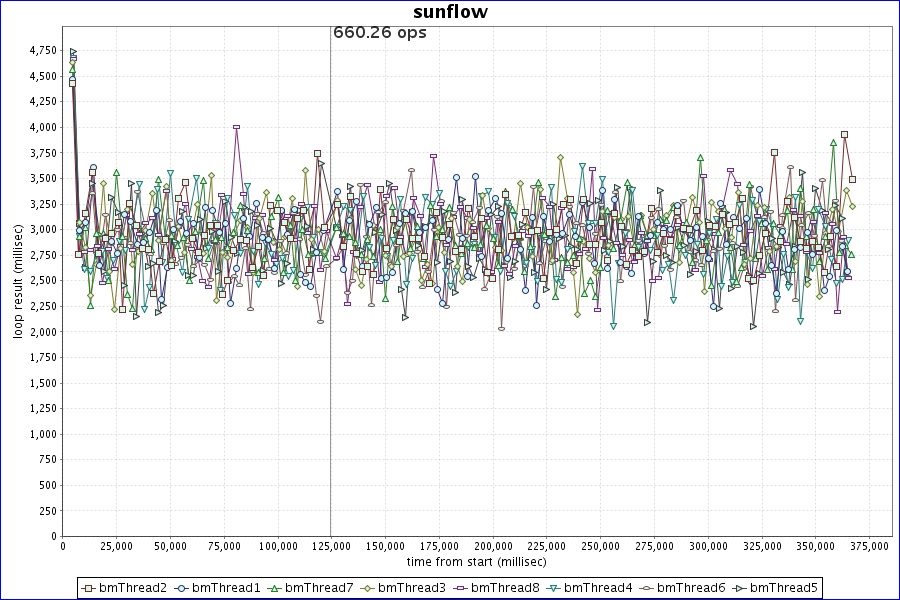Click the 200,000 tick on the x-axis
The height and width of the screenshot is (600, 900).
[493, 547]
